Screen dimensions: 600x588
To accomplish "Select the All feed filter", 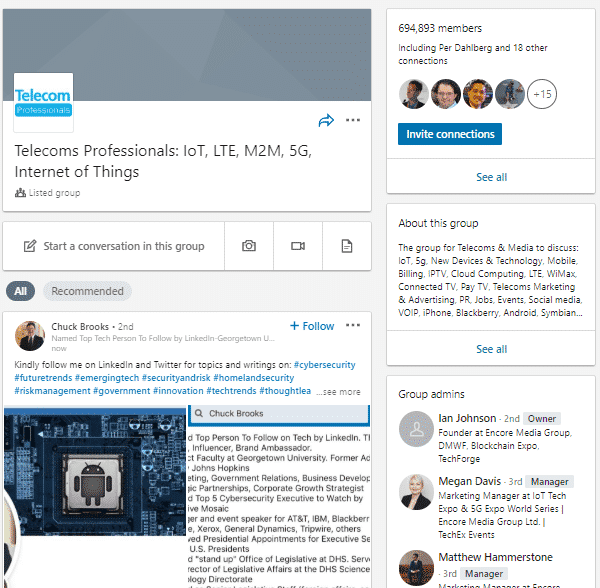I will (x=20, y=291).
